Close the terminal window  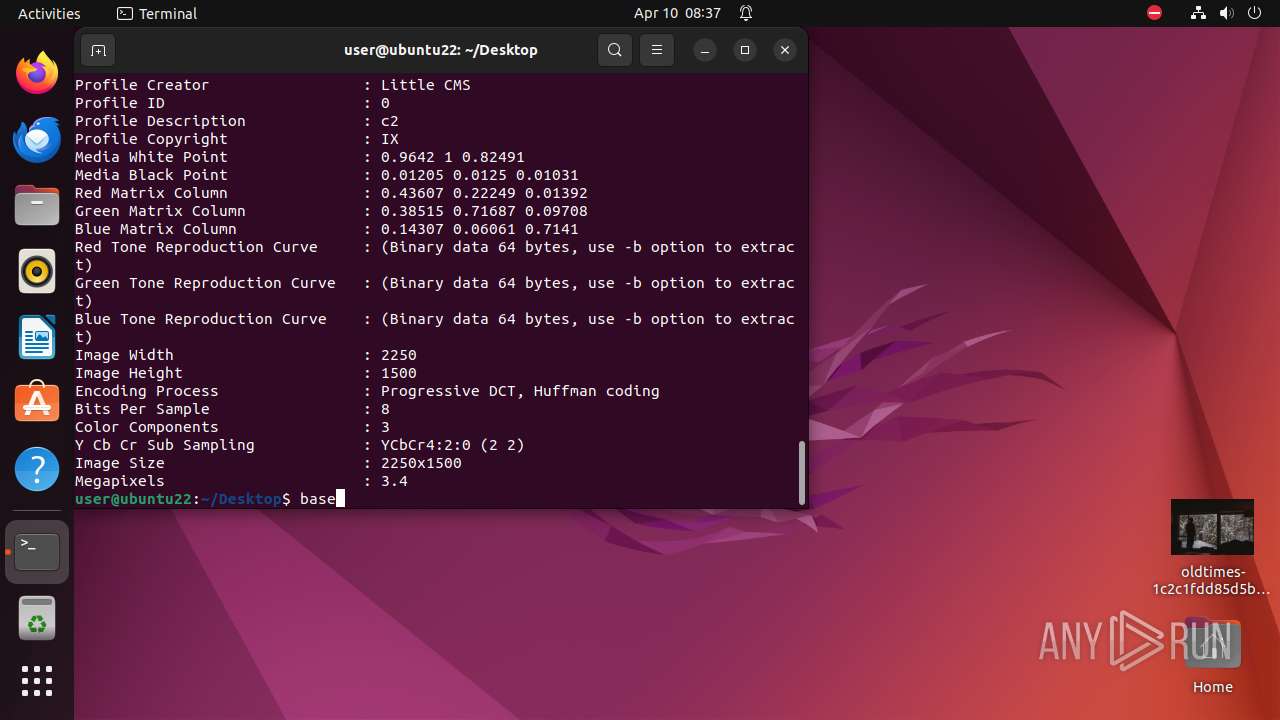(785, 50)
